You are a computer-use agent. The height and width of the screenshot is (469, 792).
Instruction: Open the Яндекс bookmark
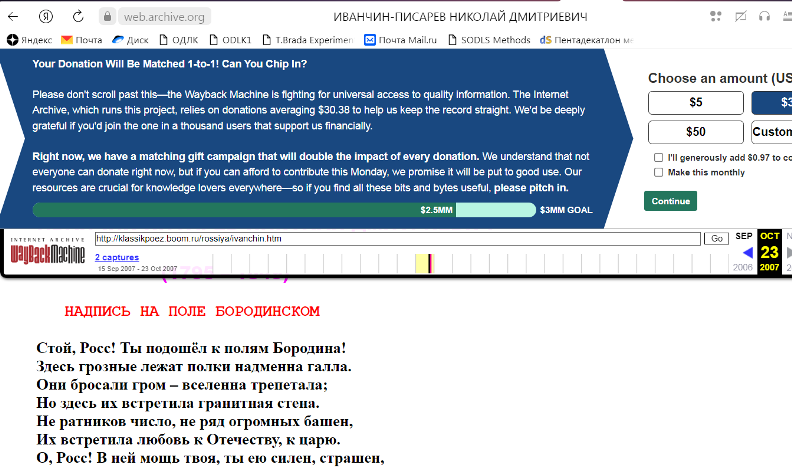tap(30, 40)
